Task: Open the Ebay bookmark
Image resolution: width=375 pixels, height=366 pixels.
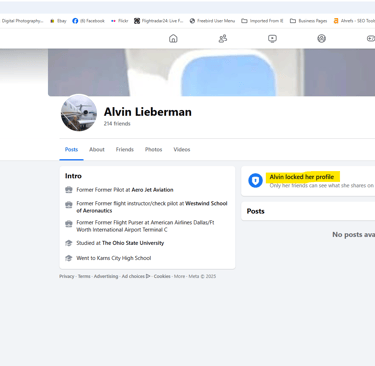Action: pos(58,21)
